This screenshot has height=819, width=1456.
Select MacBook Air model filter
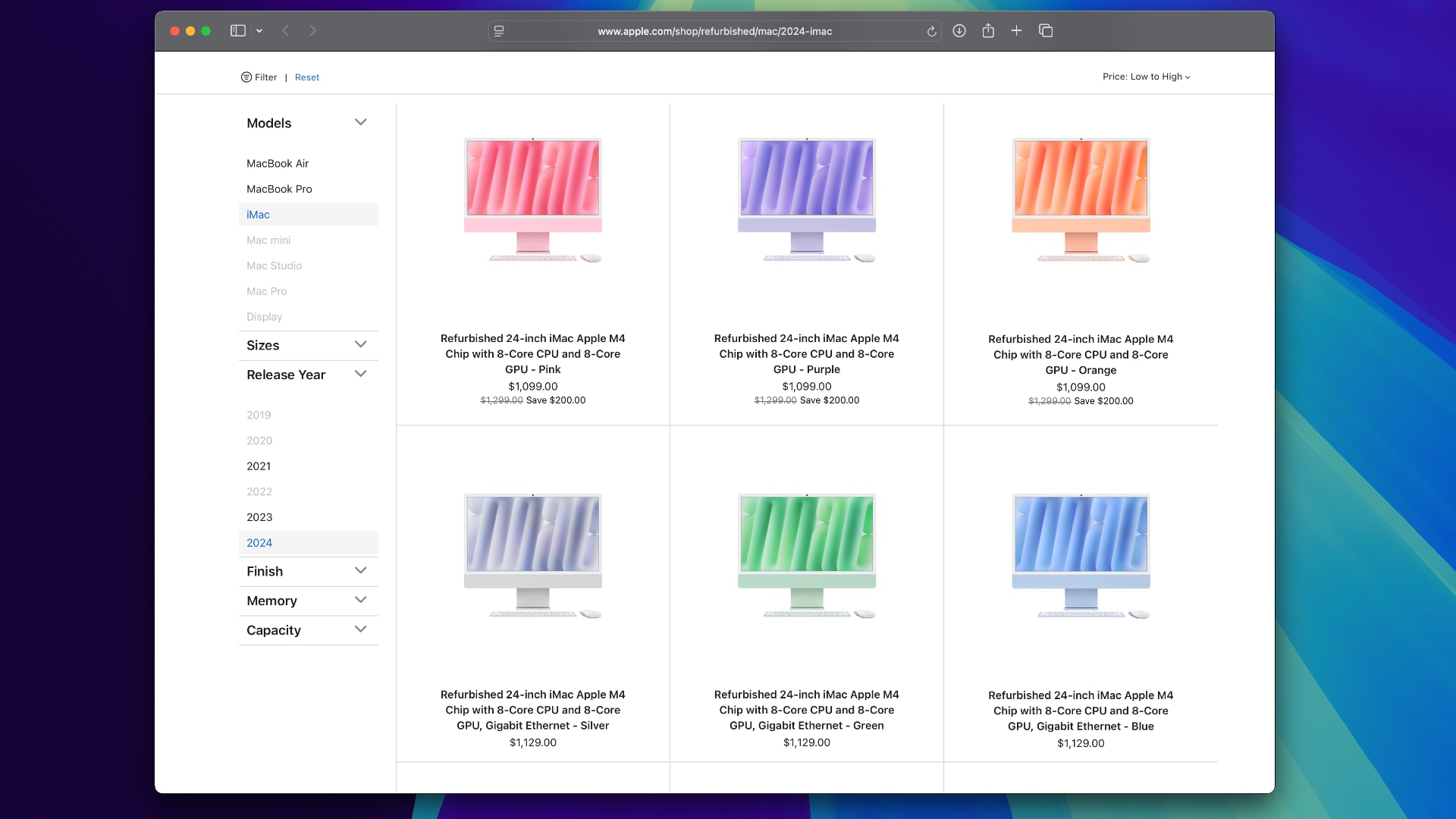[x=278, y=164]
